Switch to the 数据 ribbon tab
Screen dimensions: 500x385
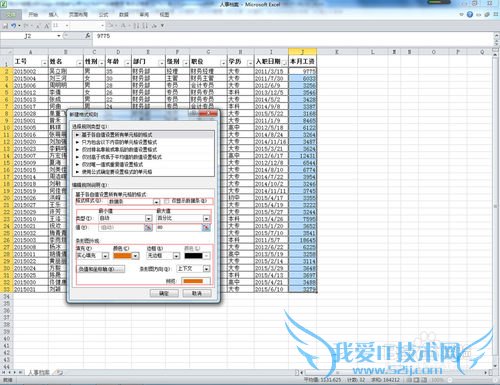pyautogui.click(x=124, y=15)
